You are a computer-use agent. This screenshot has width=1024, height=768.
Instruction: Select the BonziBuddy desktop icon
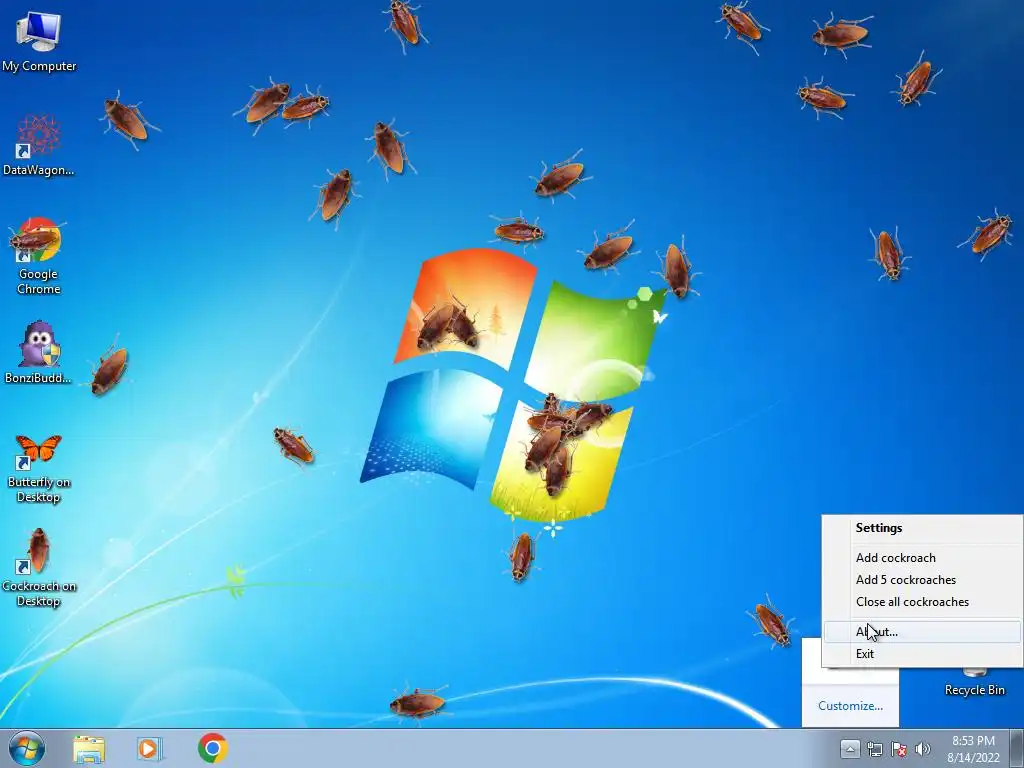pyautogui.click(x=39, y=353)
